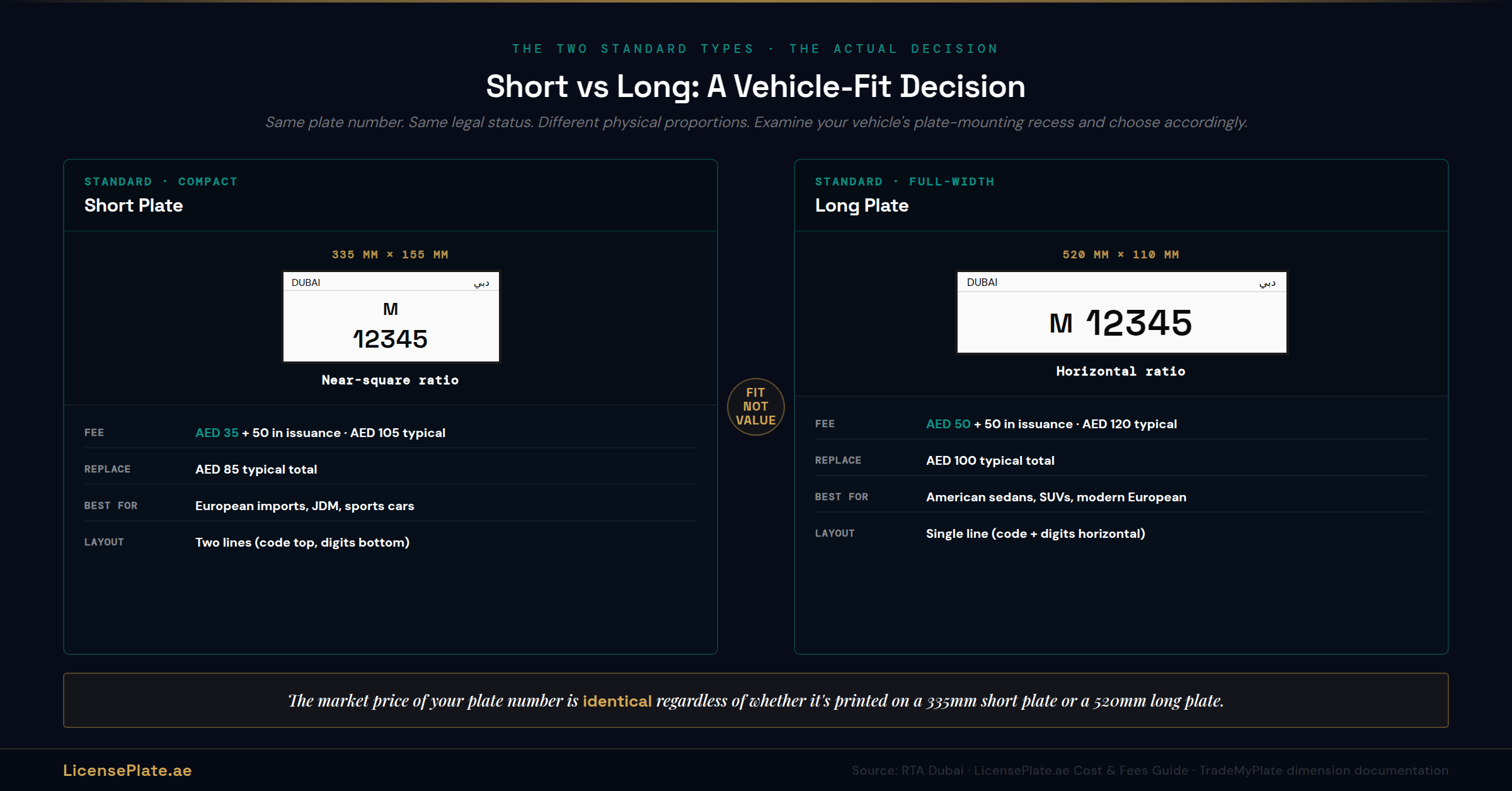1512x791 pixels.
Task: Click the Standard · Compact tag label
Action: tap(161, 181)
